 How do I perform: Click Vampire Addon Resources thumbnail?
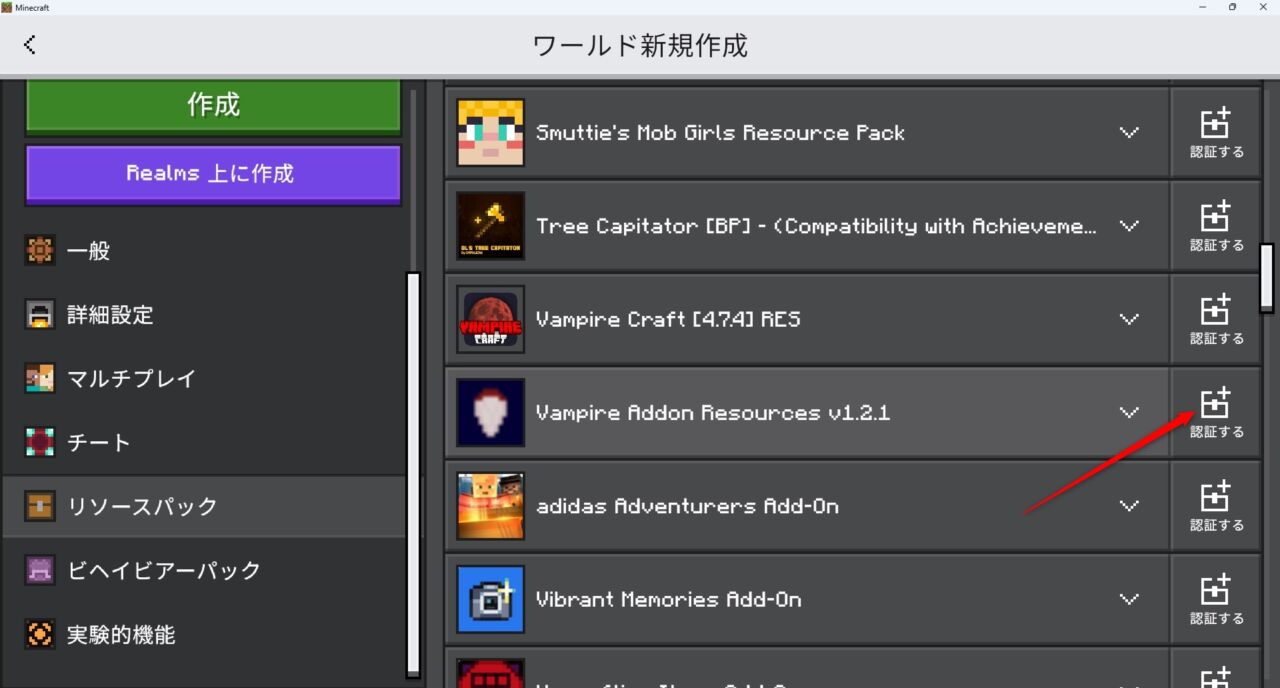pyautogui.click(x=491, y=413)
